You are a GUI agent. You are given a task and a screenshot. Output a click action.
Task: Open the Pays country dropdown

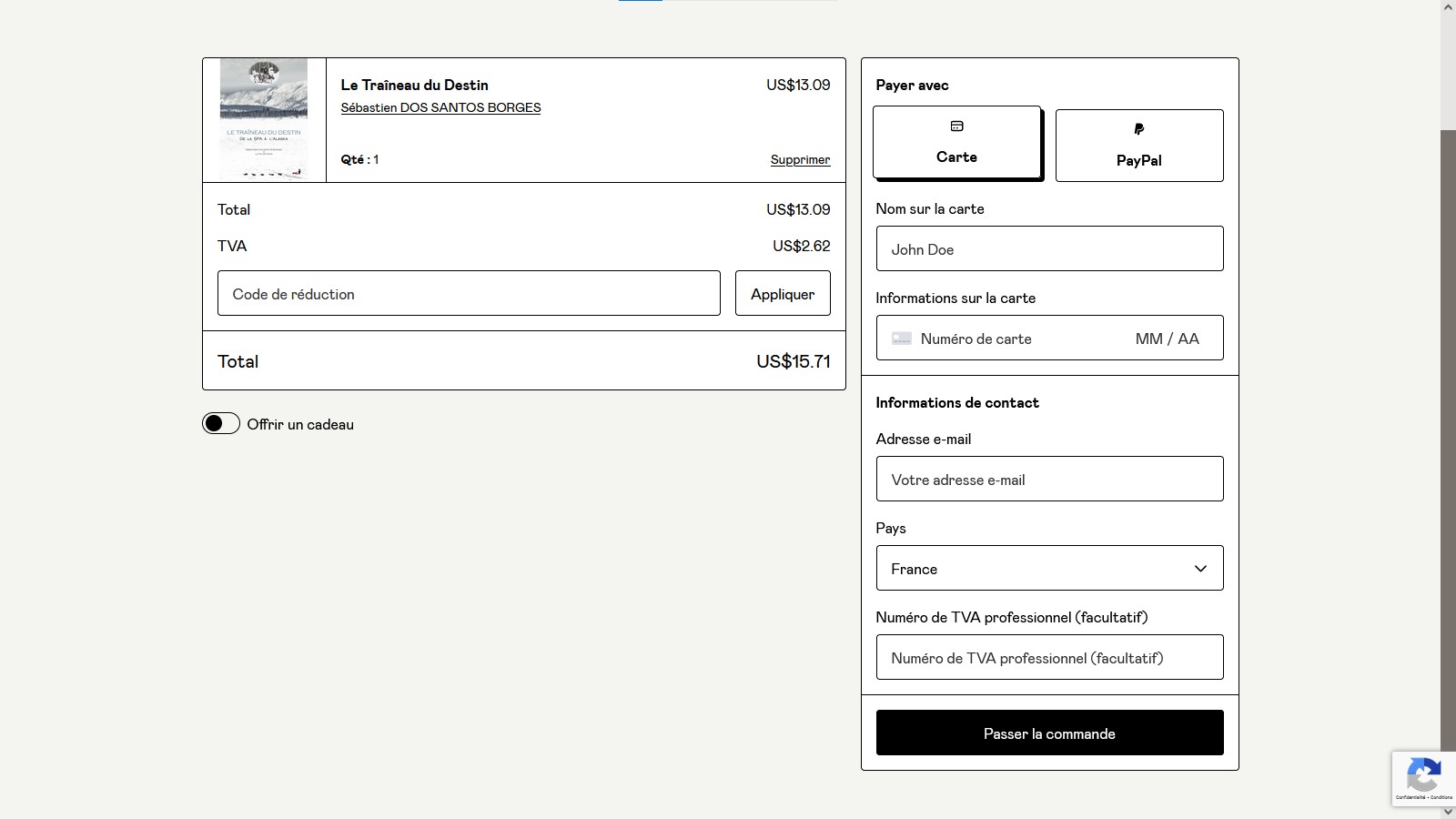(1048, 569)
